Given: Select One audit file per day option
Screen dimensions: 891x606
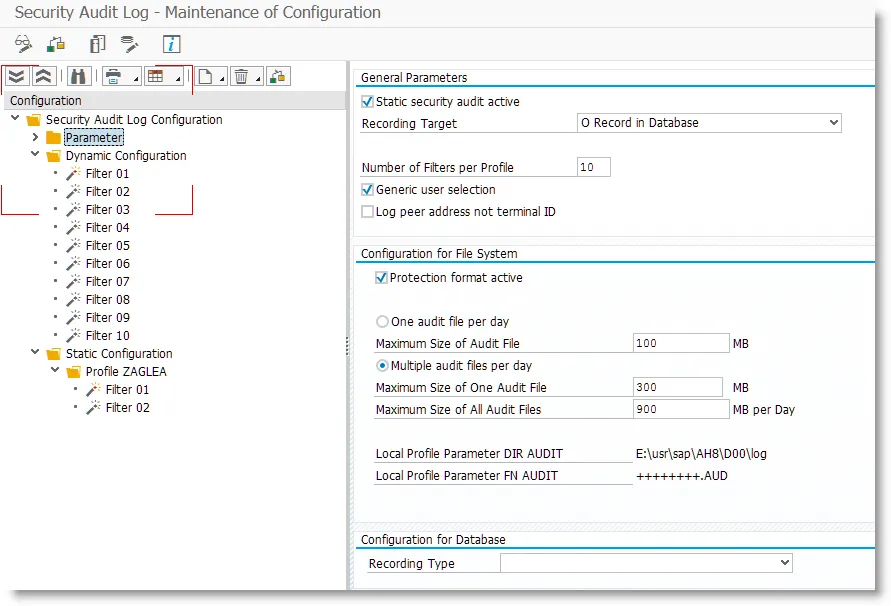Looking at the screenshot, I should tap(382, 322).
